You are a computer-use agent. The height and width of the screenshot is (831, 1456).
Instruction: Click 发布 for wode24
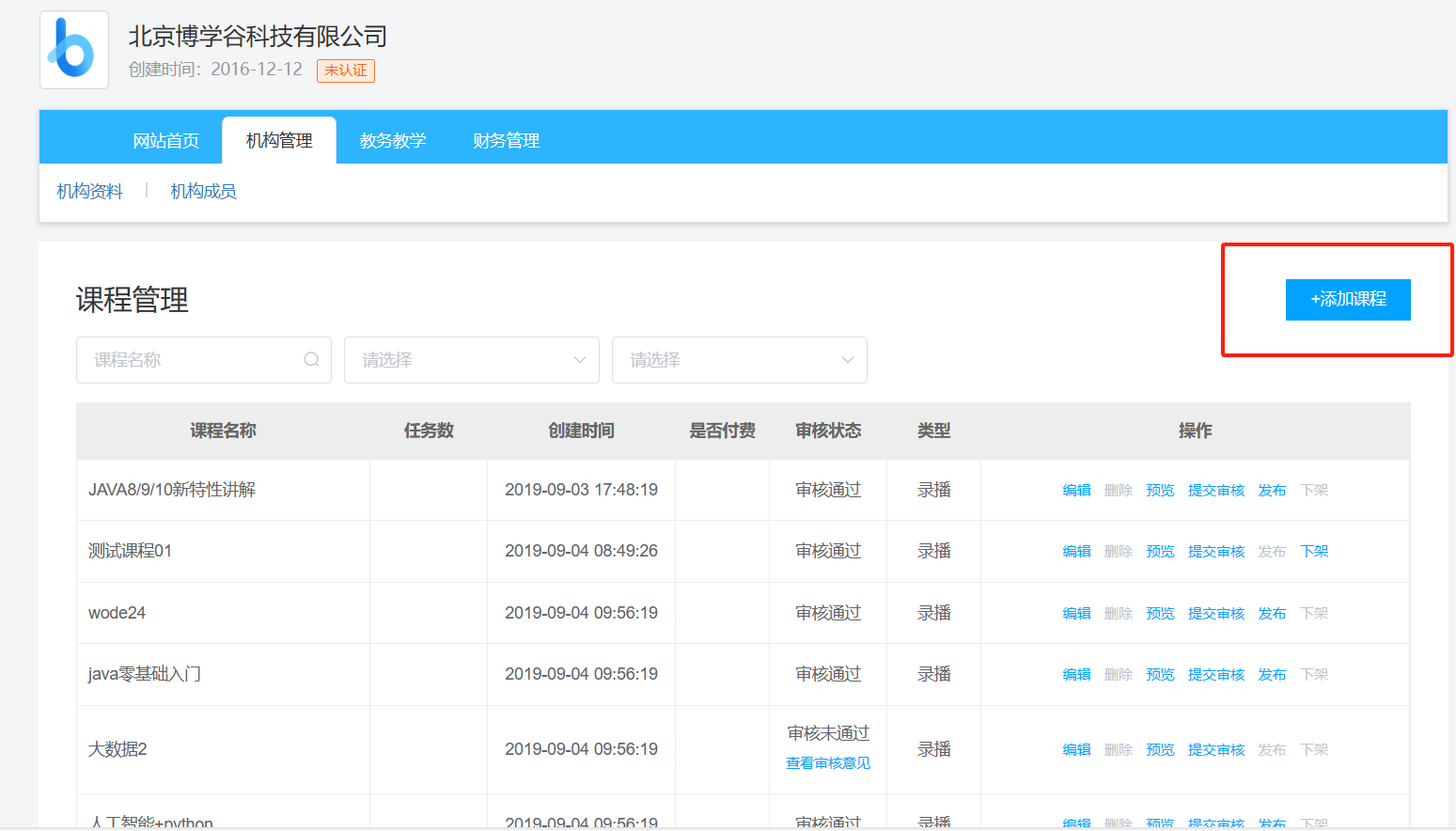click(1273, 614)
